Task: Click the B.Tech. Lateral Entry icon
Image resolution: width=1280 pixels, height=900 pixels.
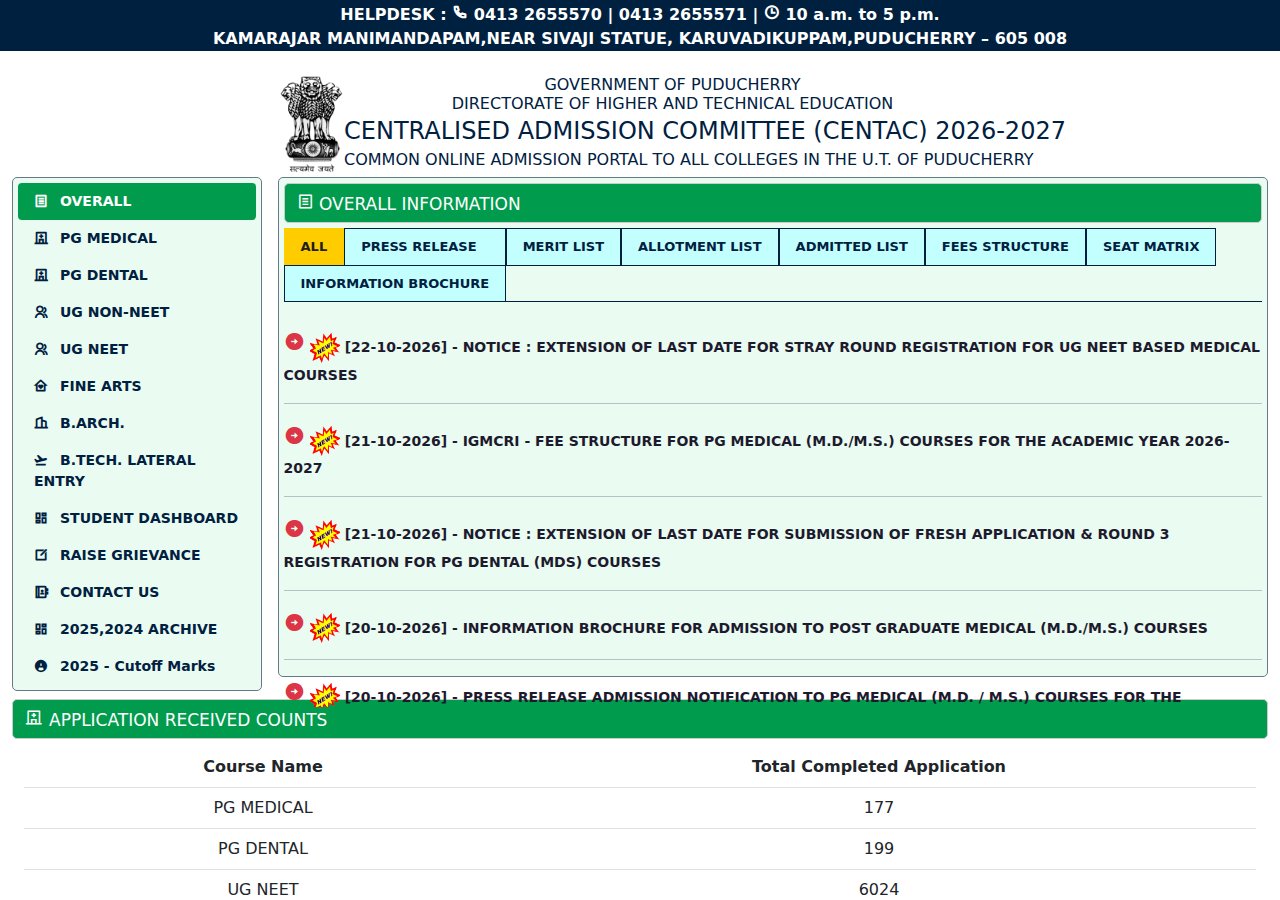Action: (x=41, y=460)
